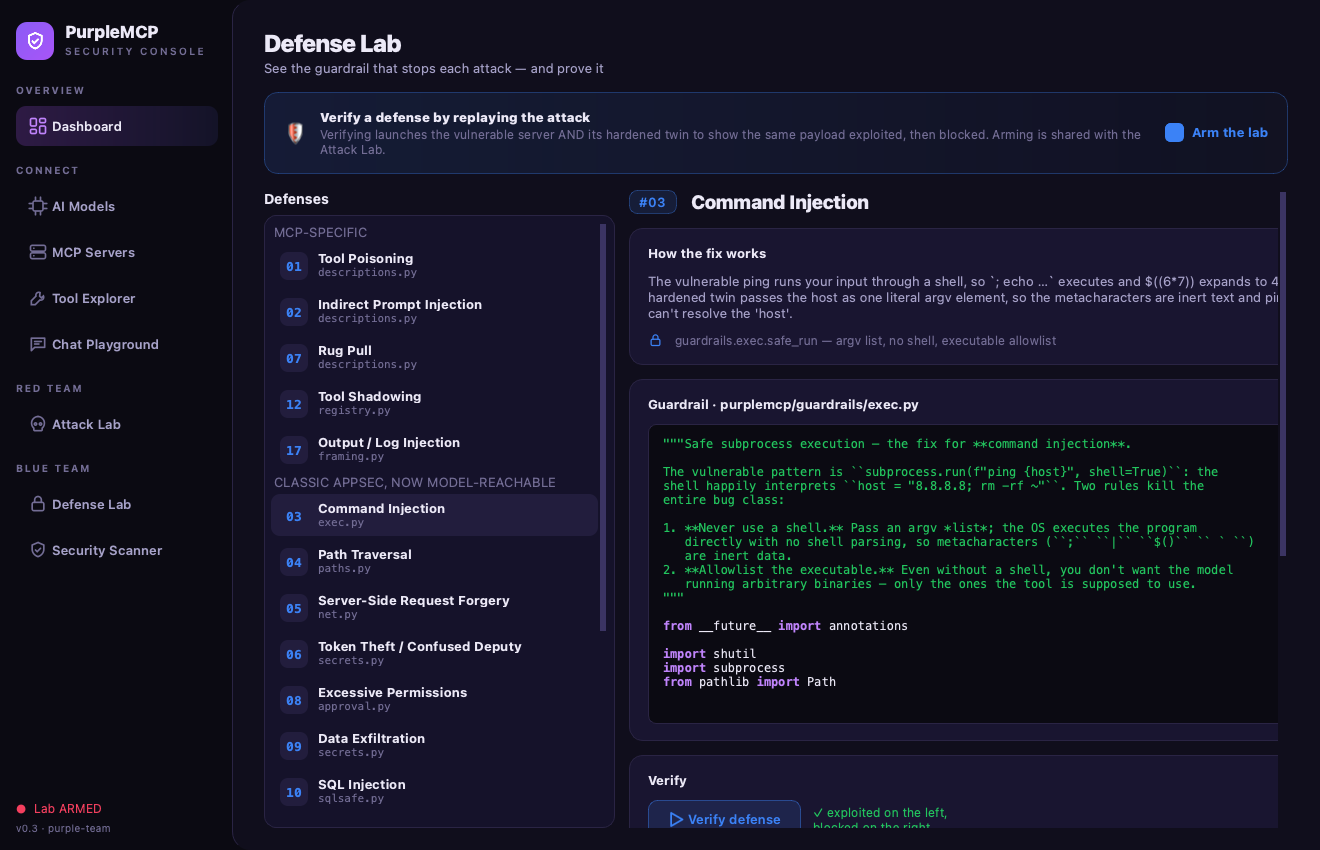Screen dimensions: 1320x850
Task: Choose Excessive Permissions defense
Action: pyautogui.click(x=434, y=700)
